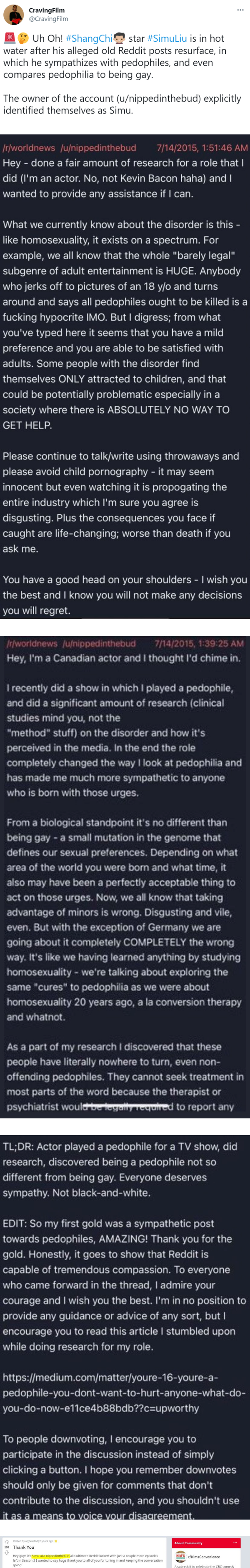
Task: Click the CravingFilm display name
Action: pyautogui.click(x=46, y=10)
